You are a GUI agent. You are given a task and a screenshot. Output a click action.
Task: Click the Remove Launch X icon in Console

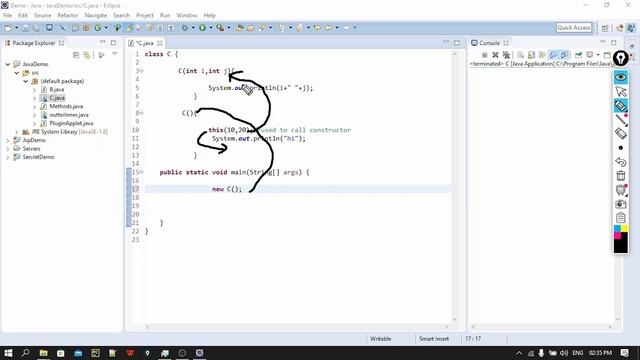click(x=495, y=55)
